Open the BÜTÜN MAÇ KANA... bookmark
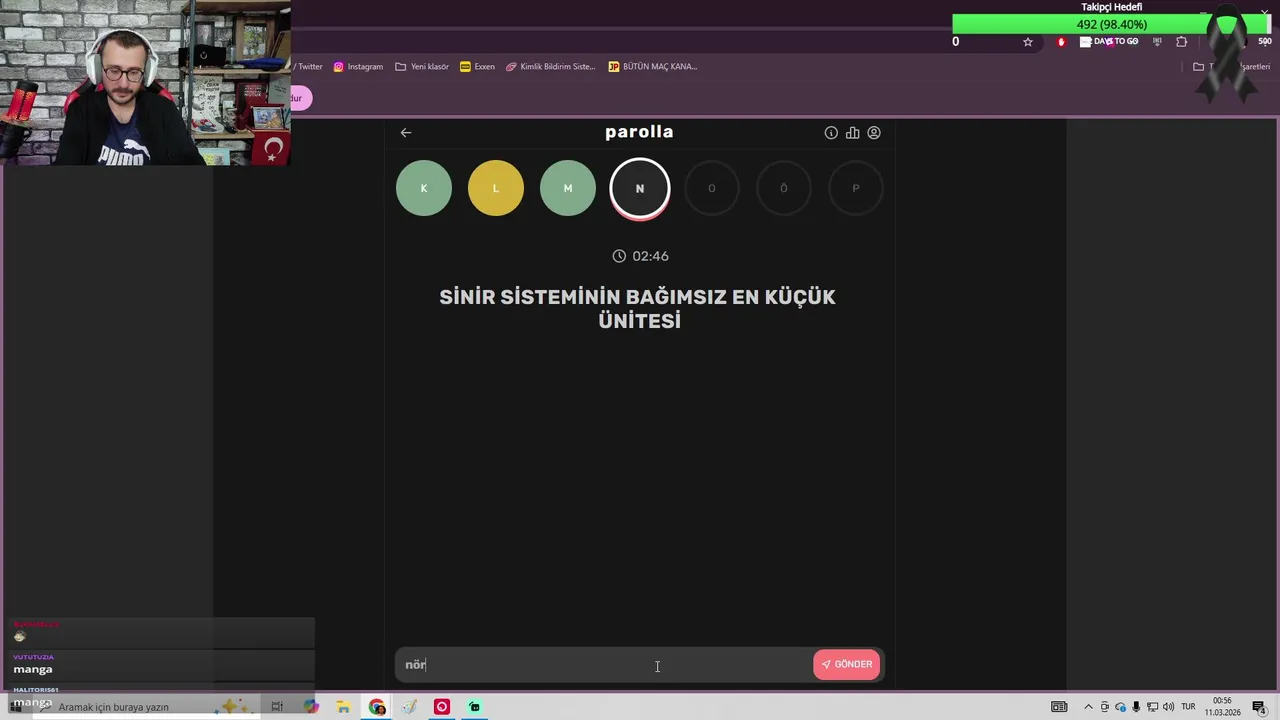 653,67
